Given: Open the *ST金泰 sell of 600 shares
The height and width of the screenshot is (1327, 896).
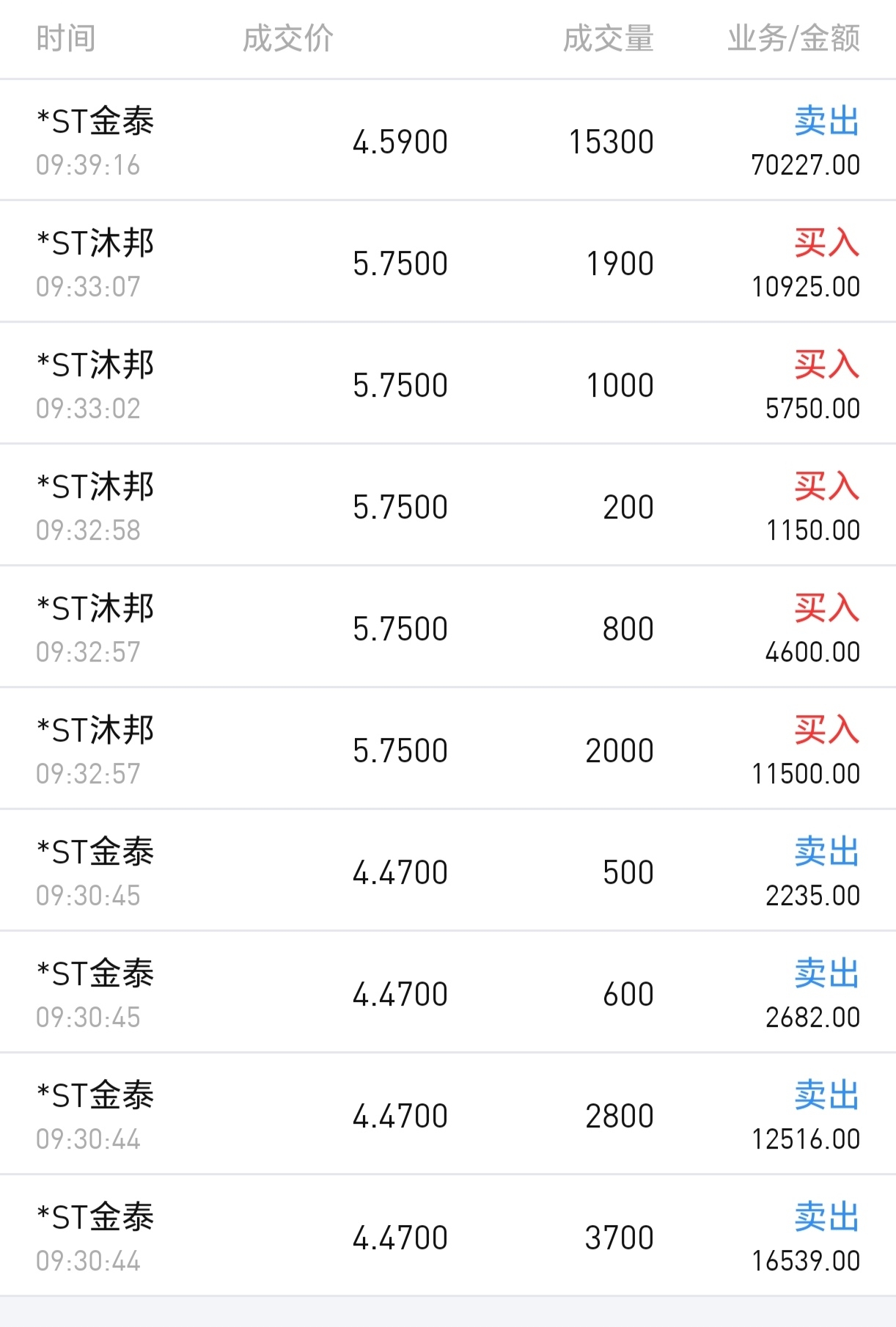Looking at the screenshot, I should click(x=448, y=992).
